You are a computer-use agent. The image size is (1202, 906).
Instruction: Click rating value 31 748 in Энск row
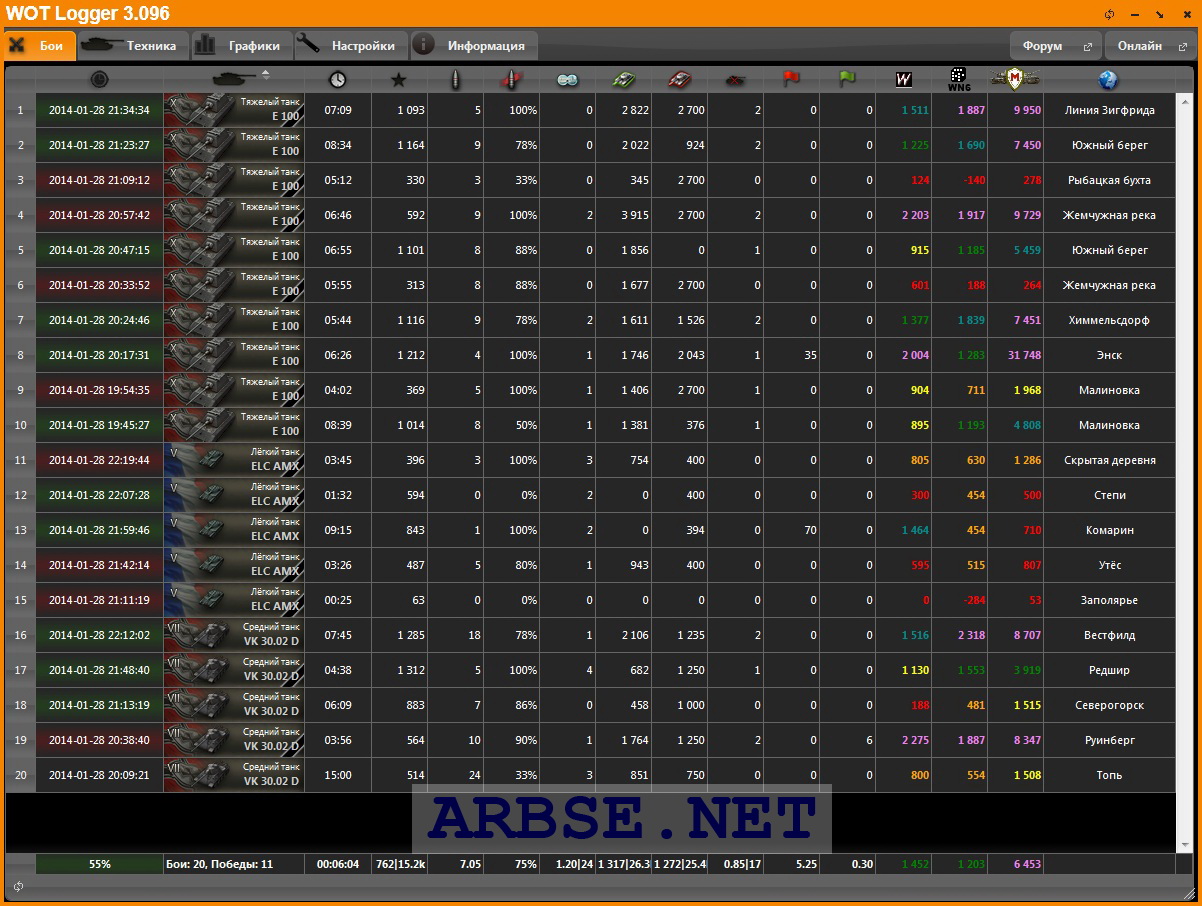[1025, 355]
